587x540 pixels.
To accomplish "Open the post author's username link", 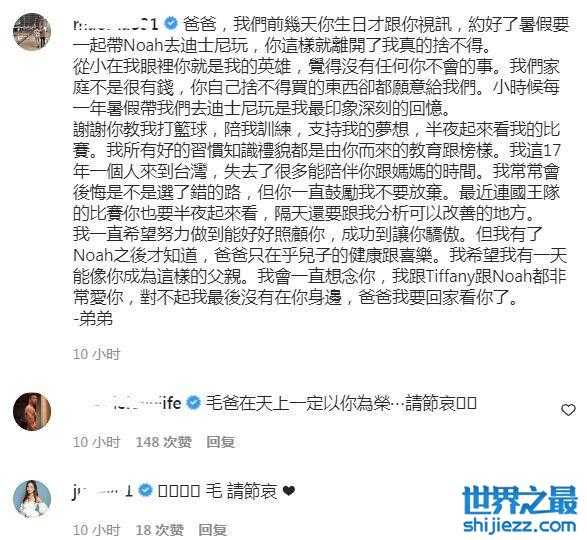I will click(116, 25).
